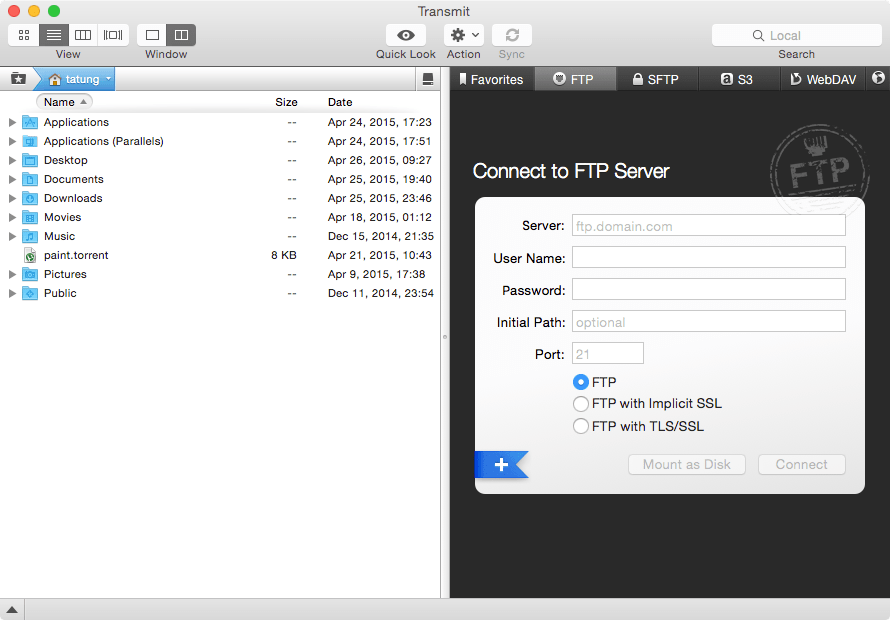Click the Local search field

coord(796,35)
